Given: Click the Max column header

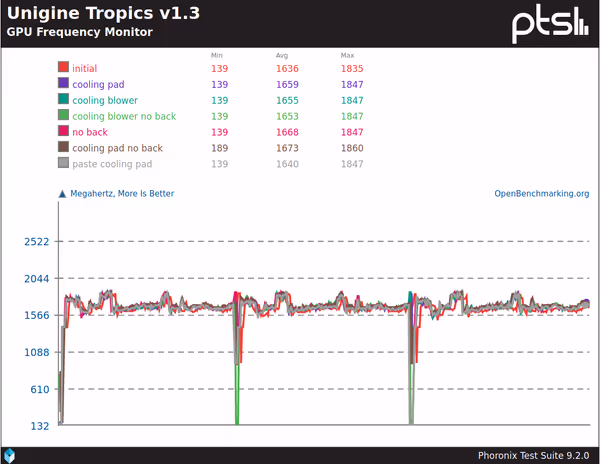Looking at the screenshot, I should point(347,55).
